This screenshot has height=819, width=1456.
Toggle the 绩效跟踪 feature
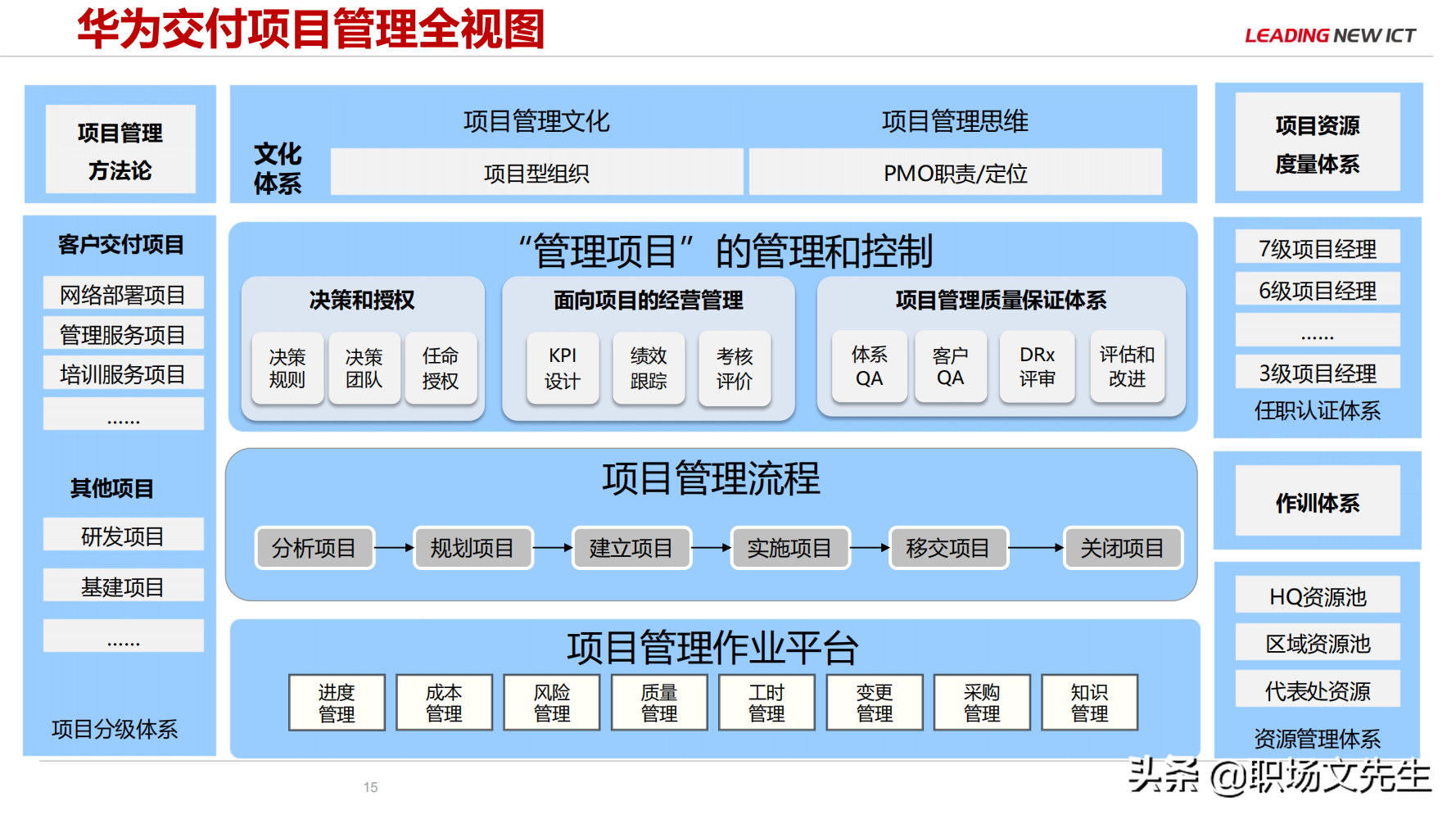coord(649,368)
